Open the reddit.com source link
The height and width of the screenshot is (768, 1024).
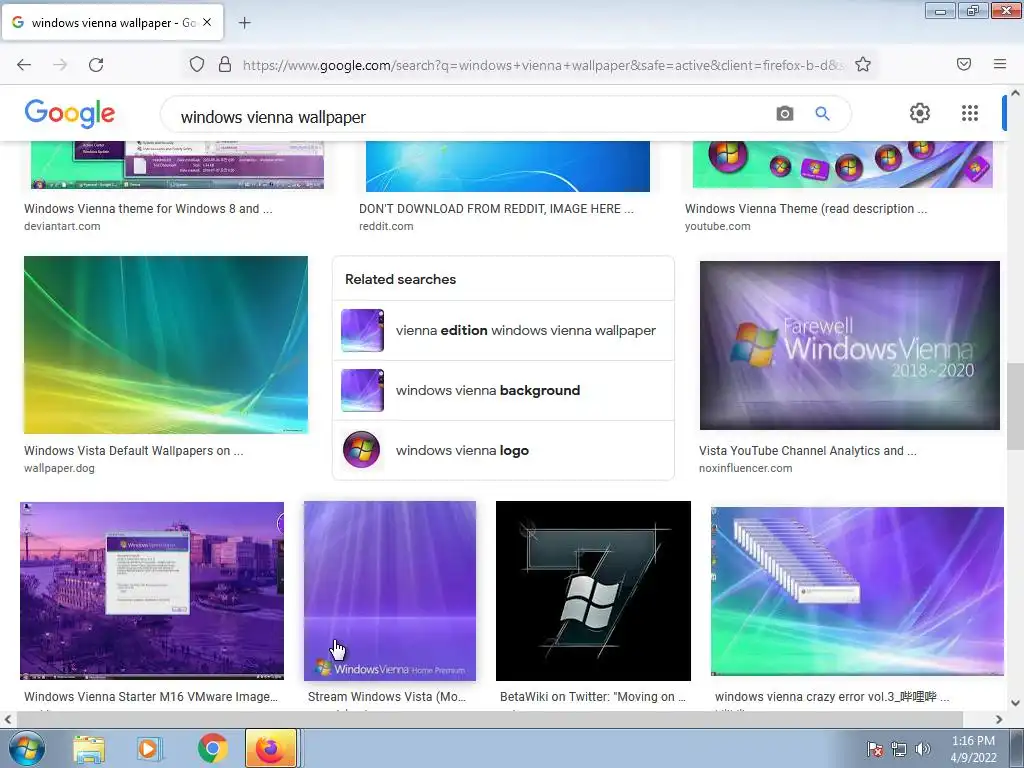tap(386, 227)
